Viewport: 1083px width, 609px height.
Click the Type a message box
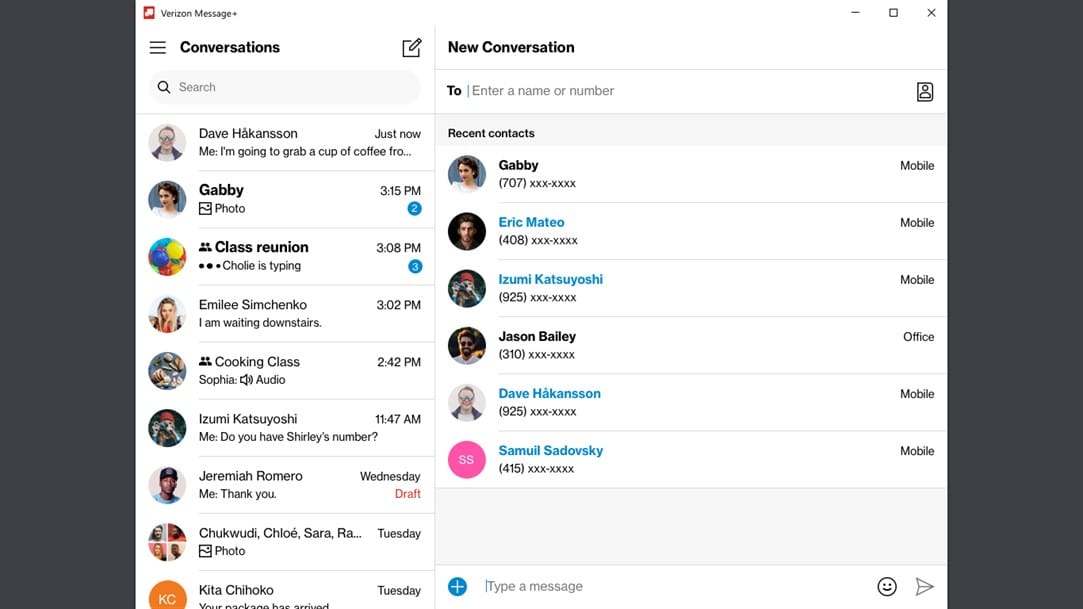tap(670, 587)
